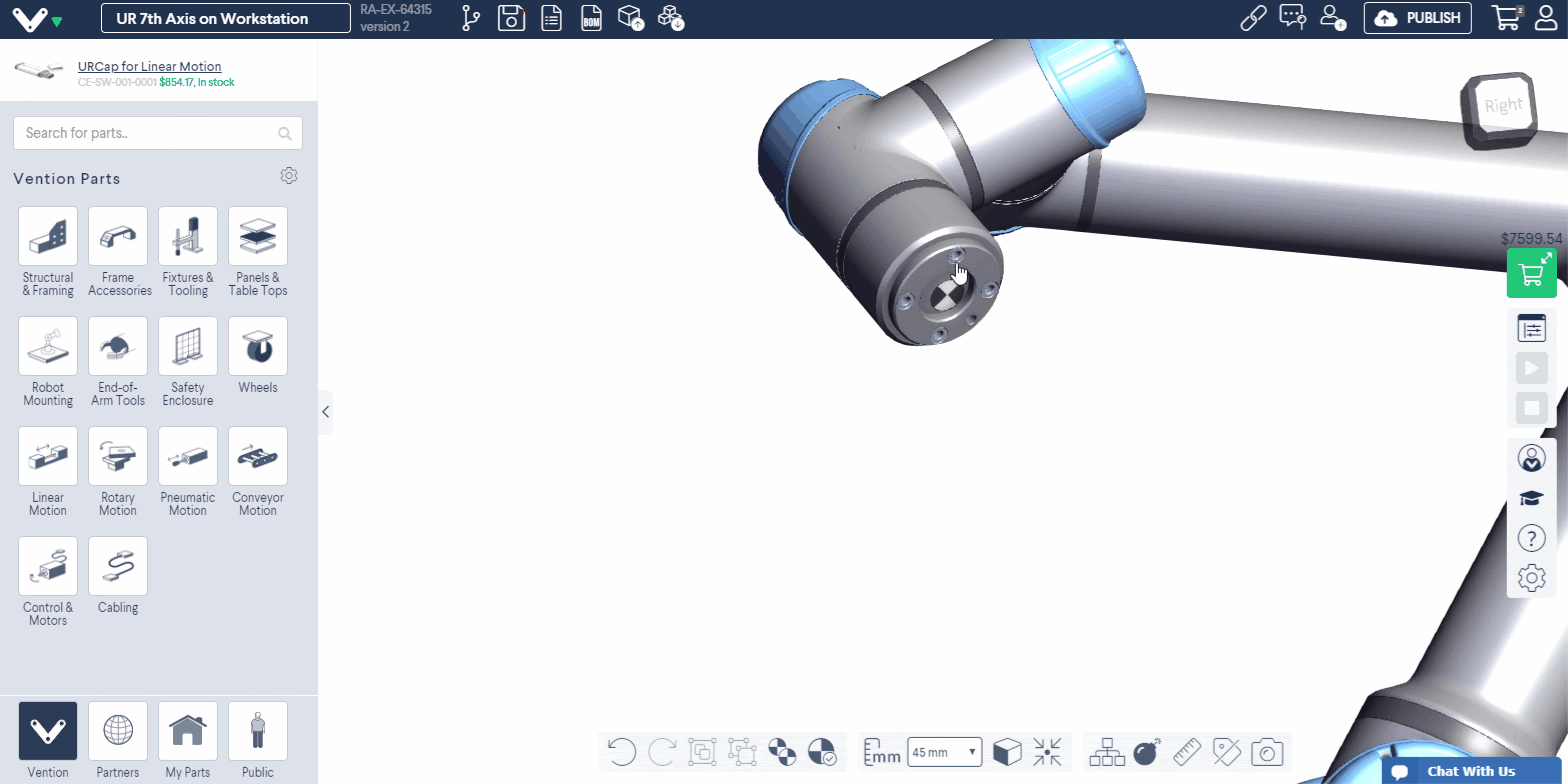Click the solid cube view icon
1568x784 pixels.
(1007, 752)
